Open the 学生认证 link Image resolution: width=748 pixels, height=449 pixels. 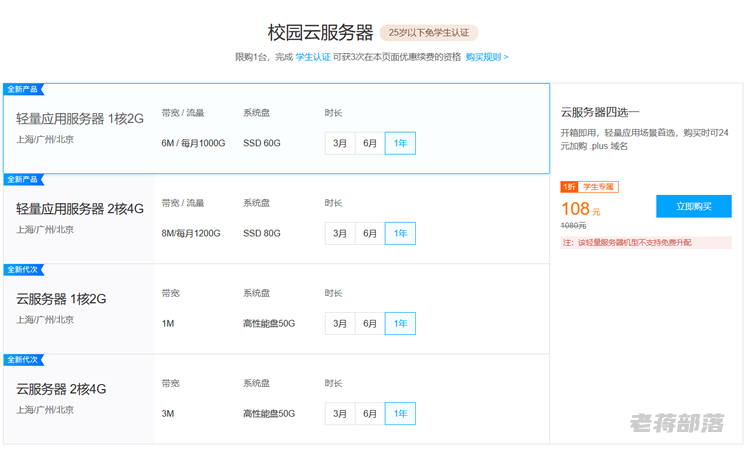point(313,57)
